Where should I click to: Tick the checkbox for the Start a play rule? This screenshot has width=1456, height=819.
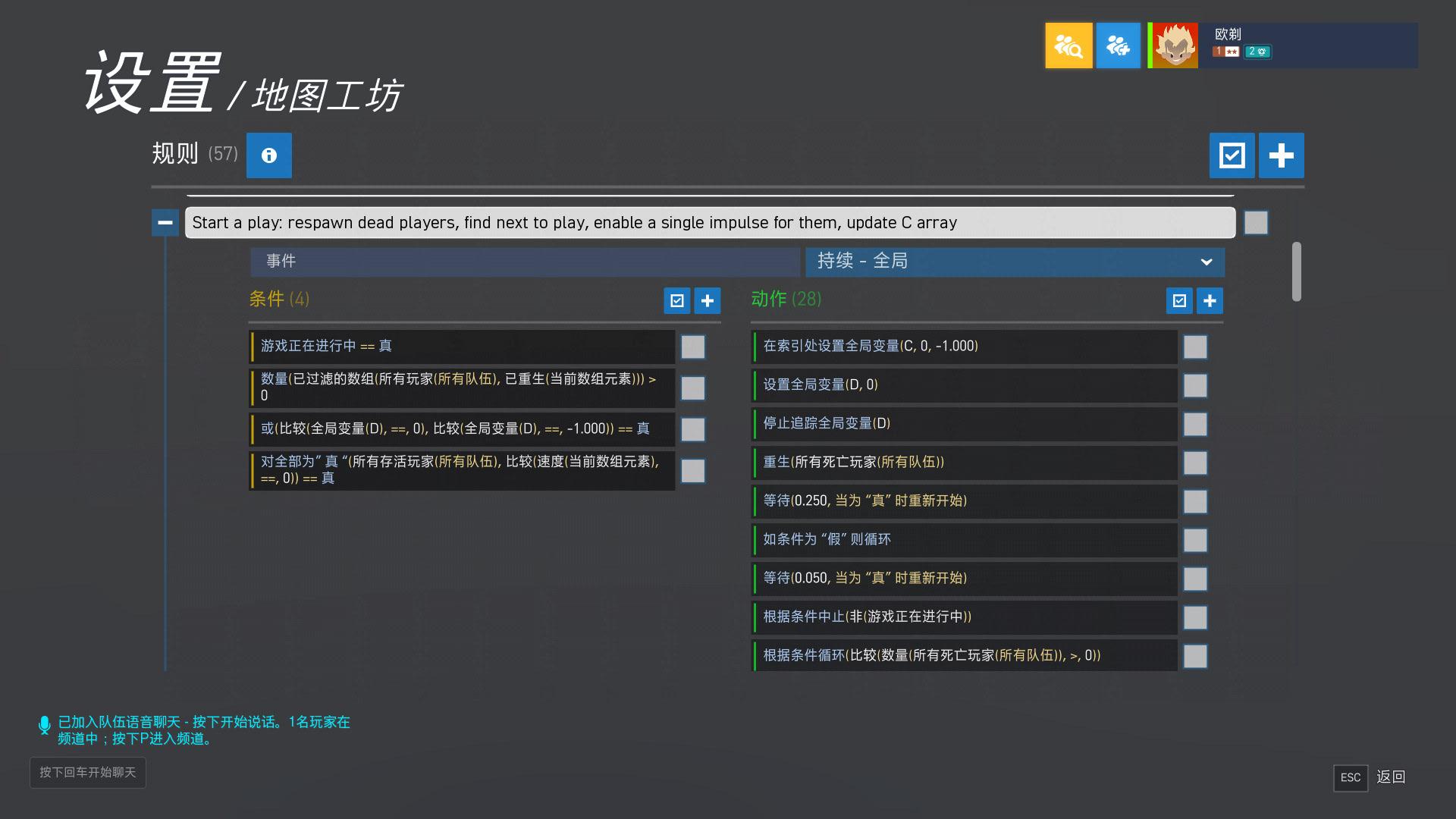1256,223
